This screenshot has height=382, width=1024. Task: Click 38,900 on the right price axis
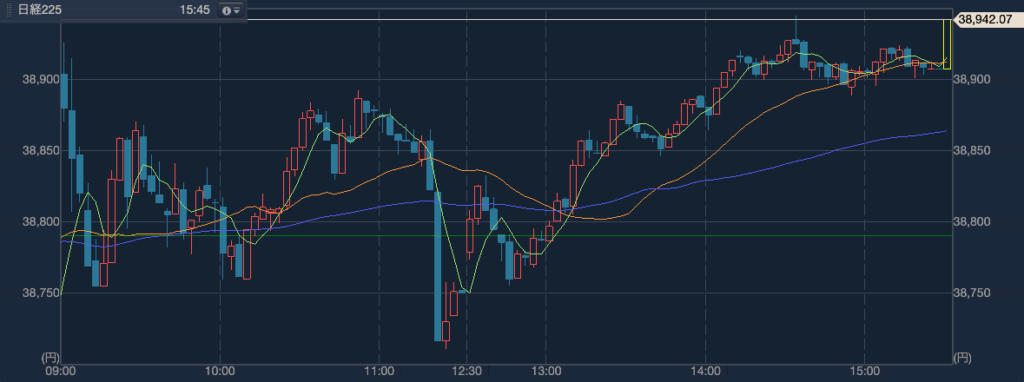pyautogui.click(x=972, y=79)
